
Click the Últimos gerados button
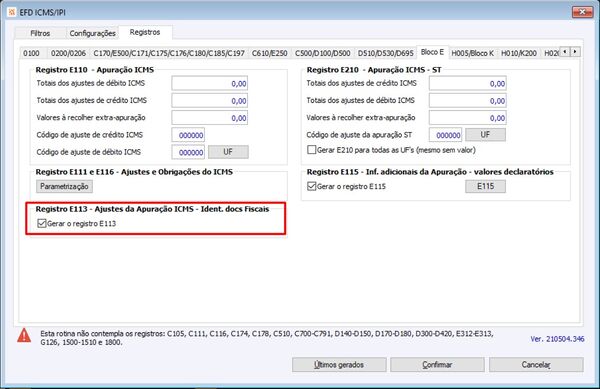[339, 365]
